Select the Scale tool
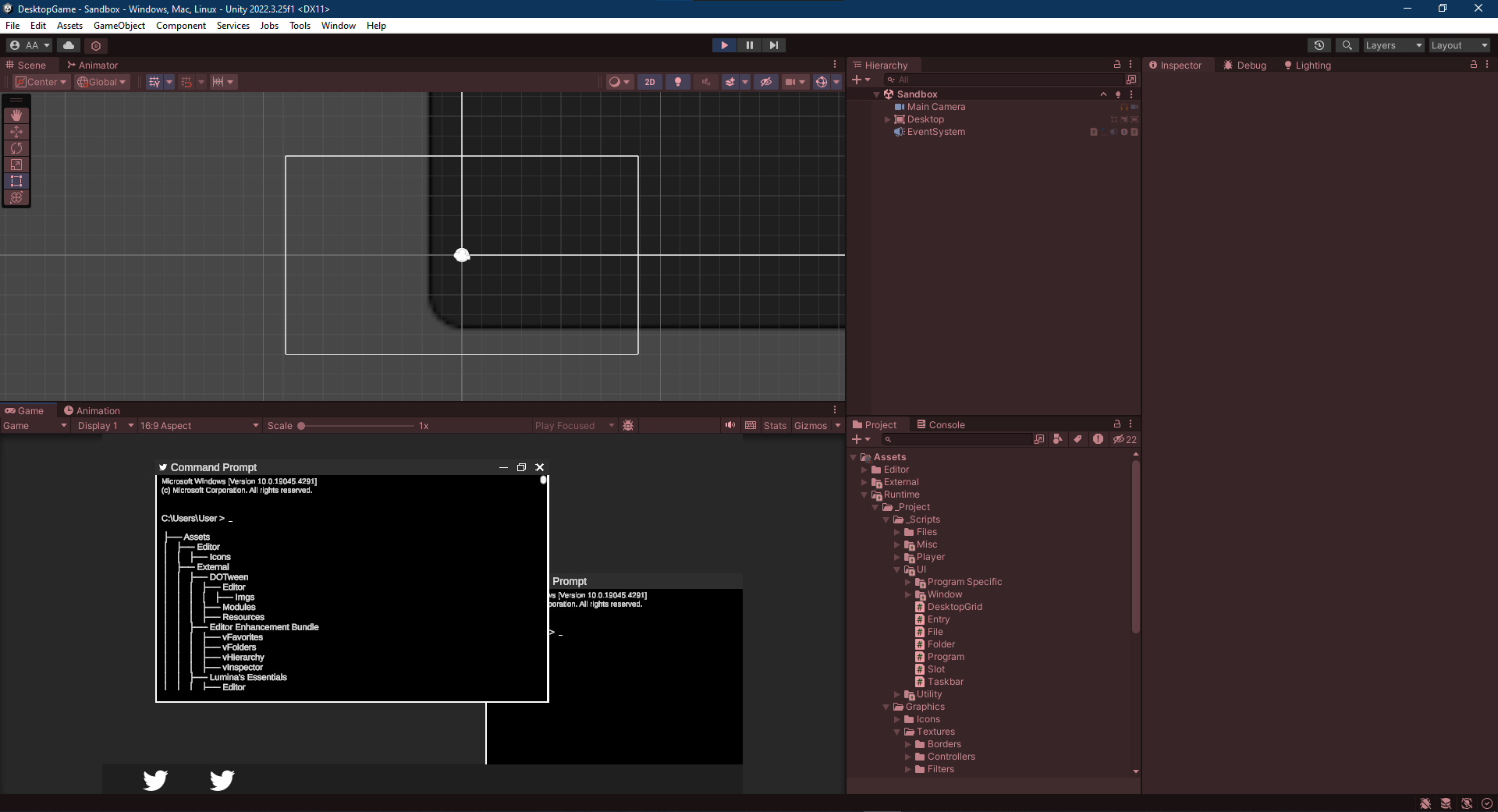 16,165
